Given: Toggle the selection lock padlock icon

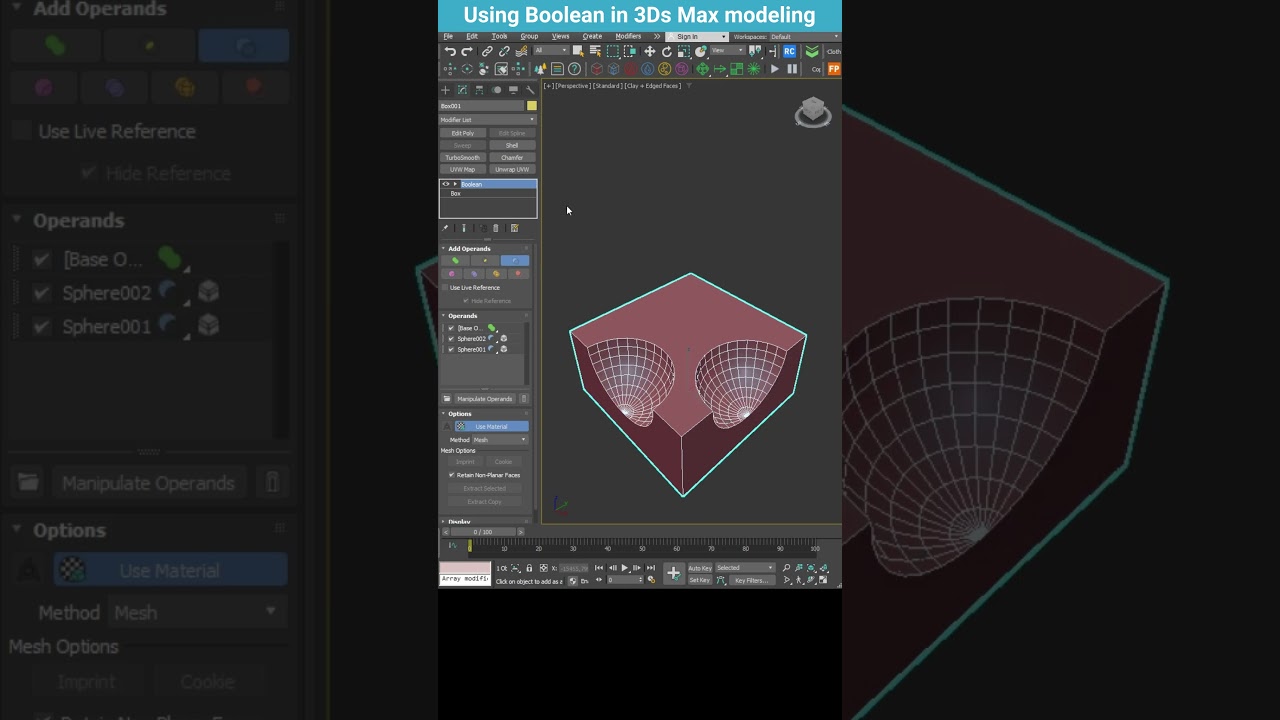Looking at the screenshot, I should click(529, 568).
